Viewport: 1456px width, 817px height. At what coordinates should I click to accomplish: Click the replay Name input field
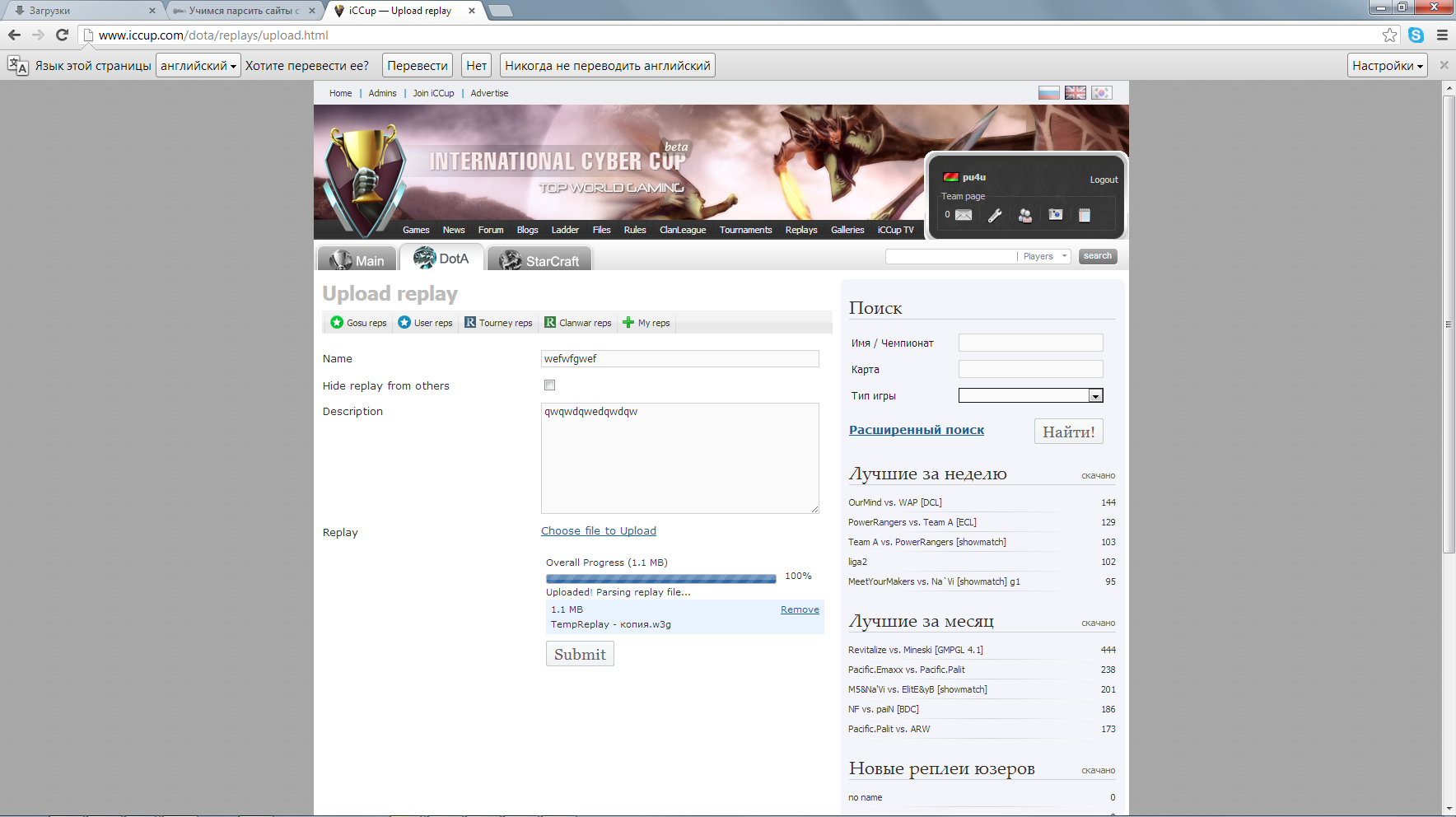[680, 358]
